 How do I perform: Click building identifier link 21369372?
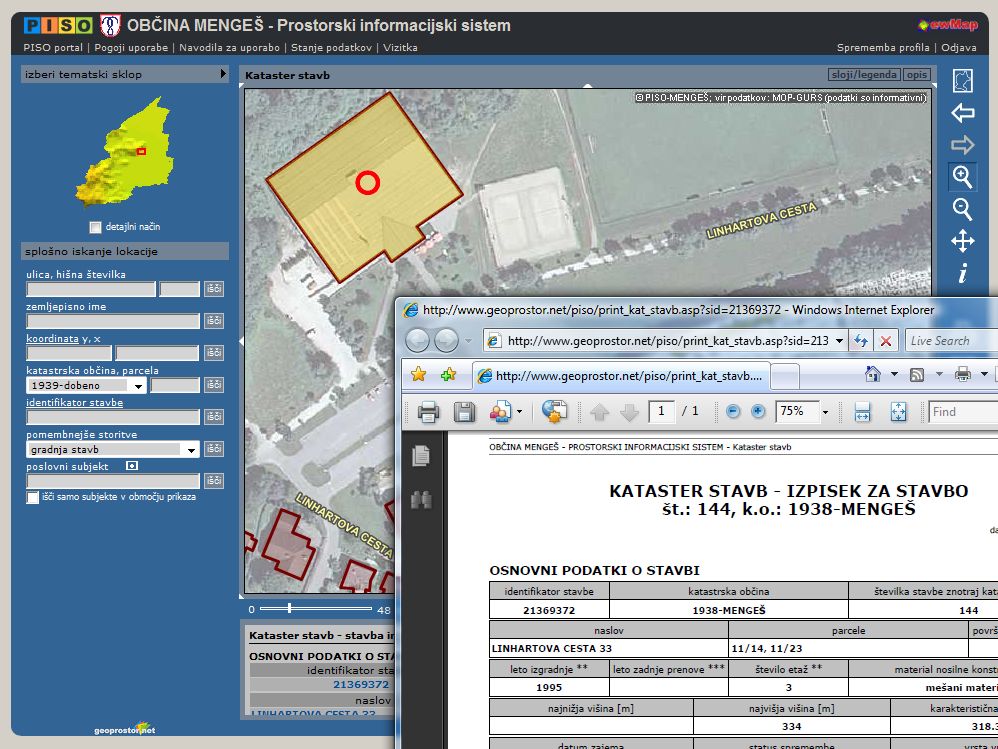(360, 684)
